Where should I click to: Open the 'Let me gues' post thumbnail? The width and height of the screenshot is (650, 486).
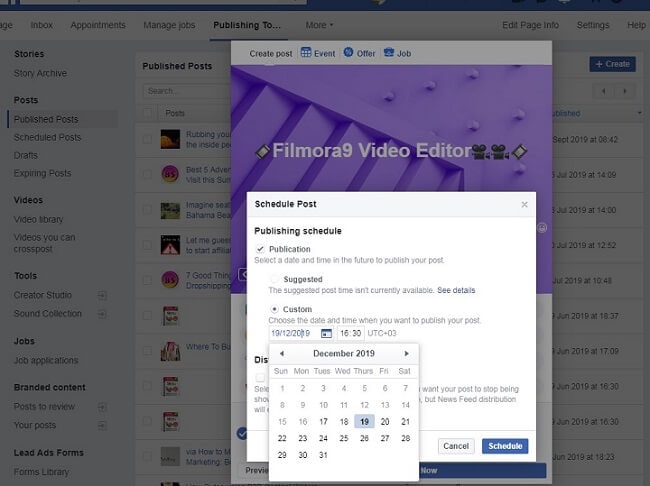pos(170,245)
